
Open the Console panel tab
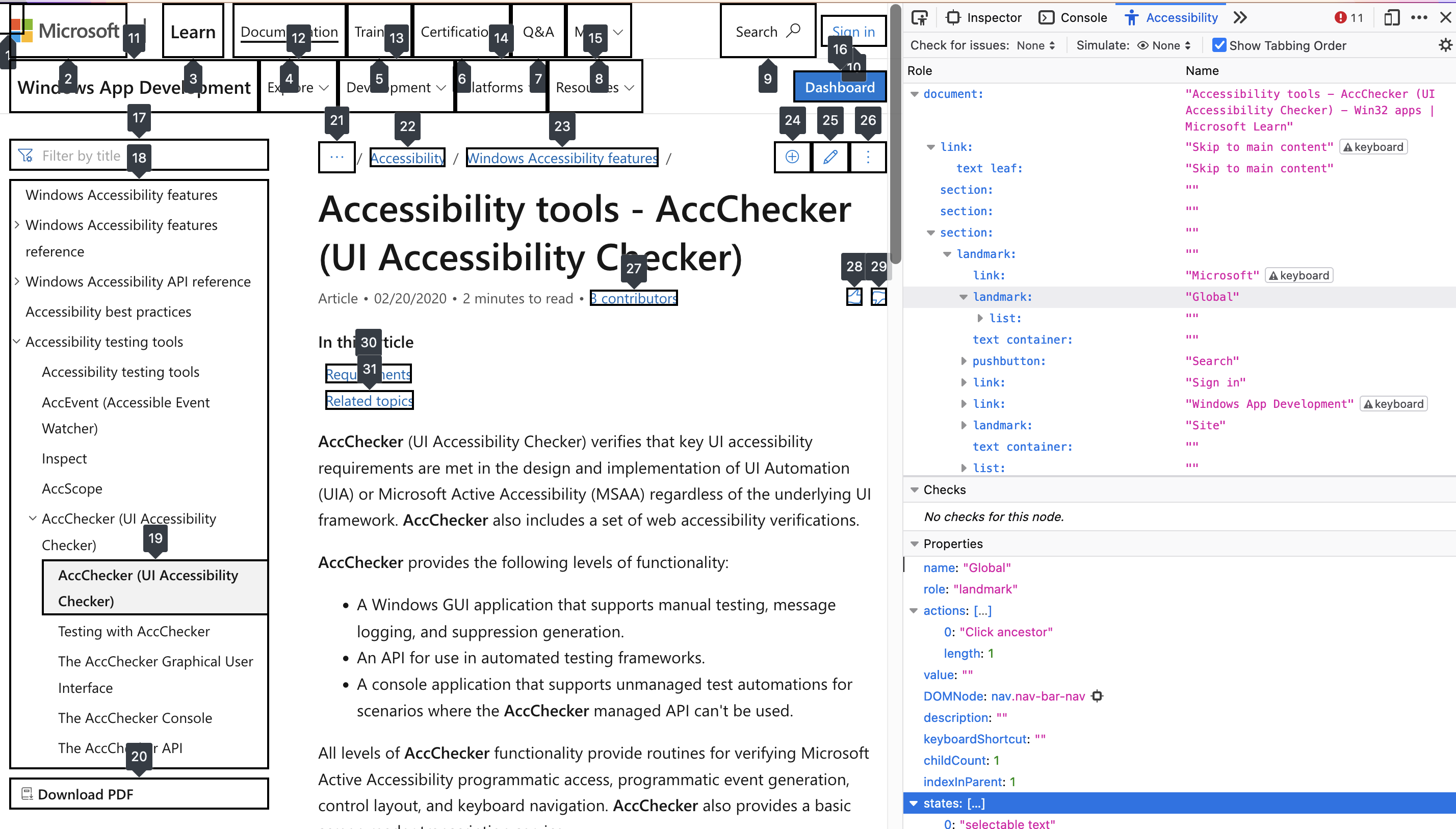point(1073,18)
